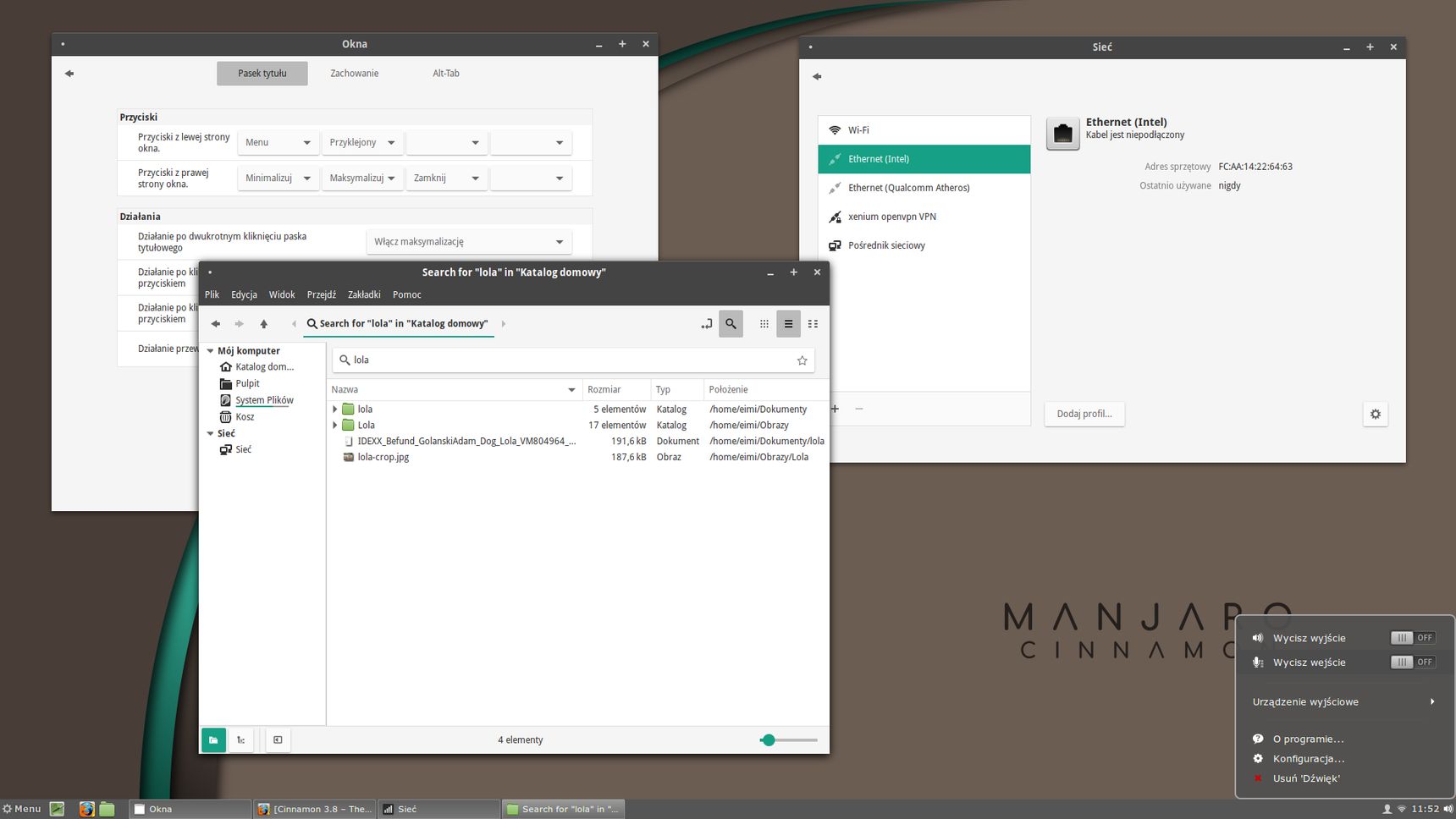Collapse the Sieć sidebar section
Image resolution: width=1456 pixels, height=819 pixels.
click(x=211, y=434)
